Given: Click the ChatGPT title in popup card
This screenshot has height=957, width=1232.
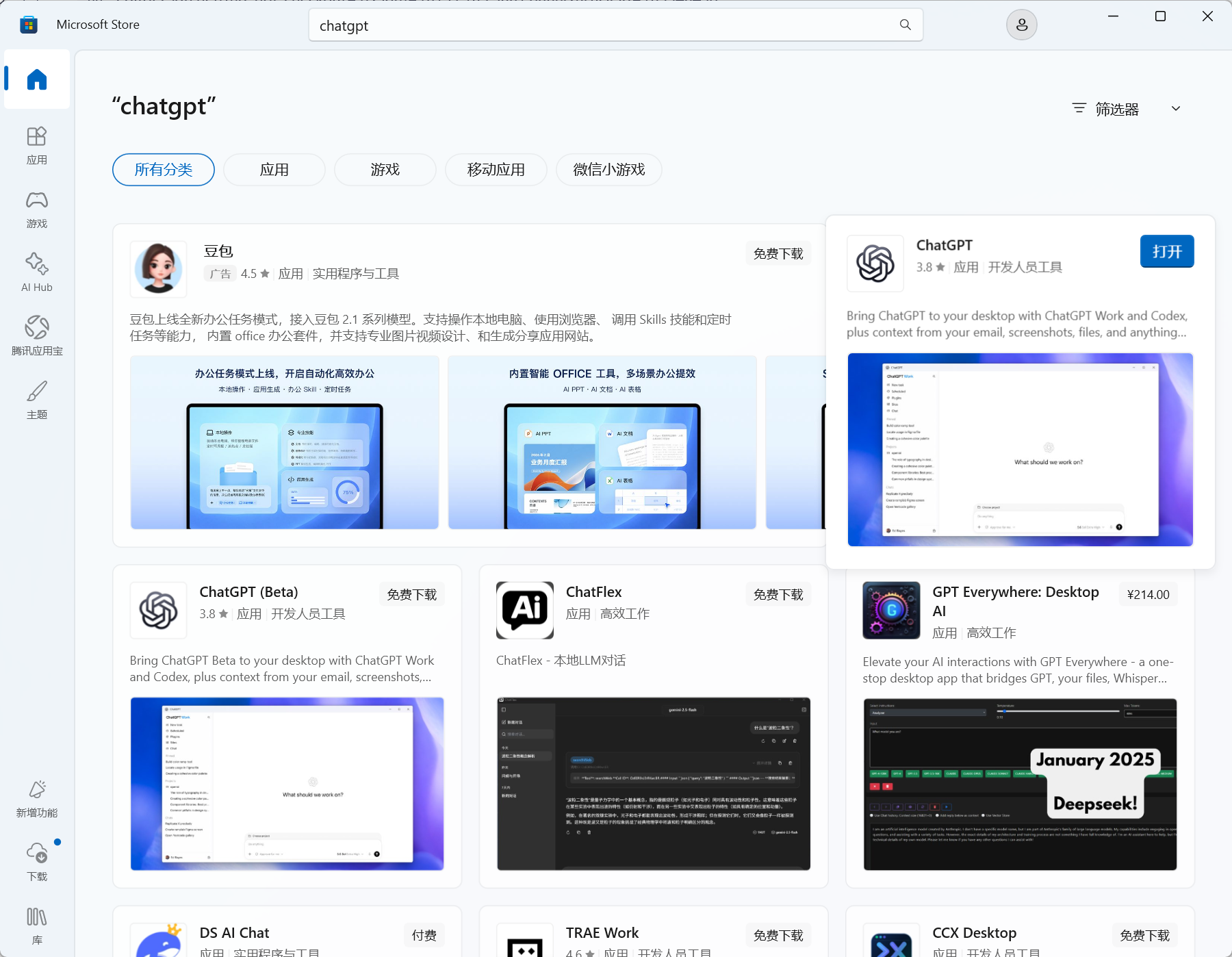Looking at the screenshot, I should (945, 245).
